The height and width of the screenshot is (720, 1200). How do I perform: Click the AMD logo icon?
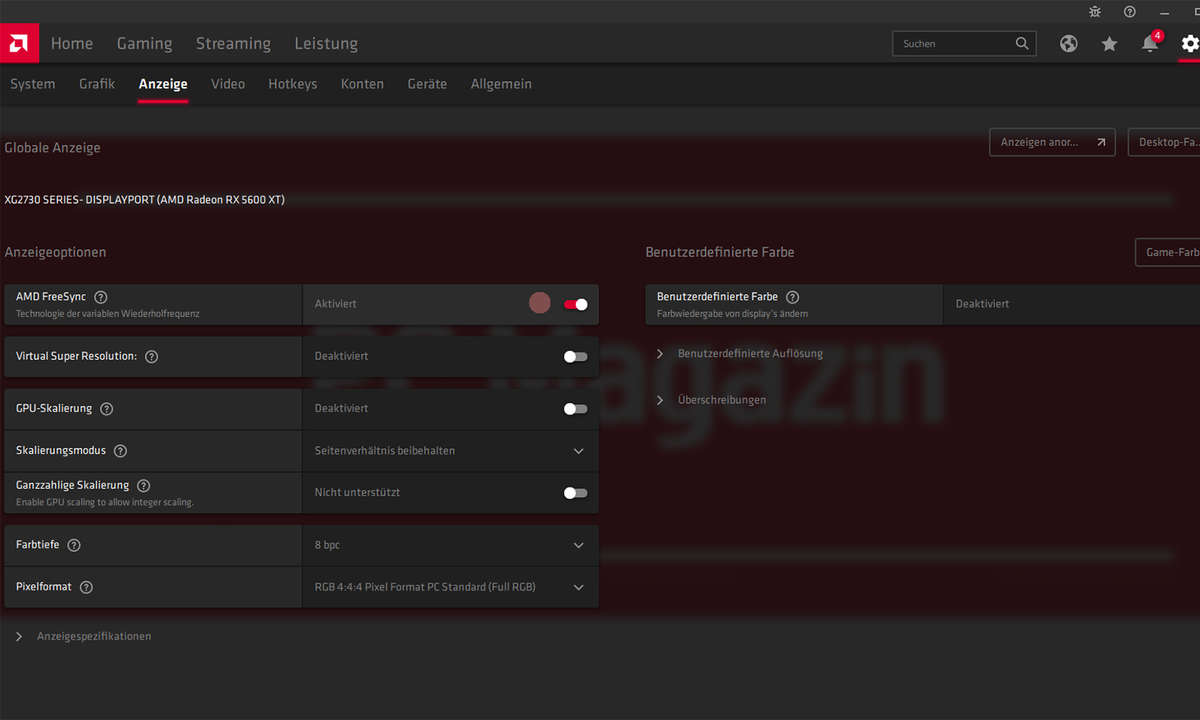coord(19,43)
